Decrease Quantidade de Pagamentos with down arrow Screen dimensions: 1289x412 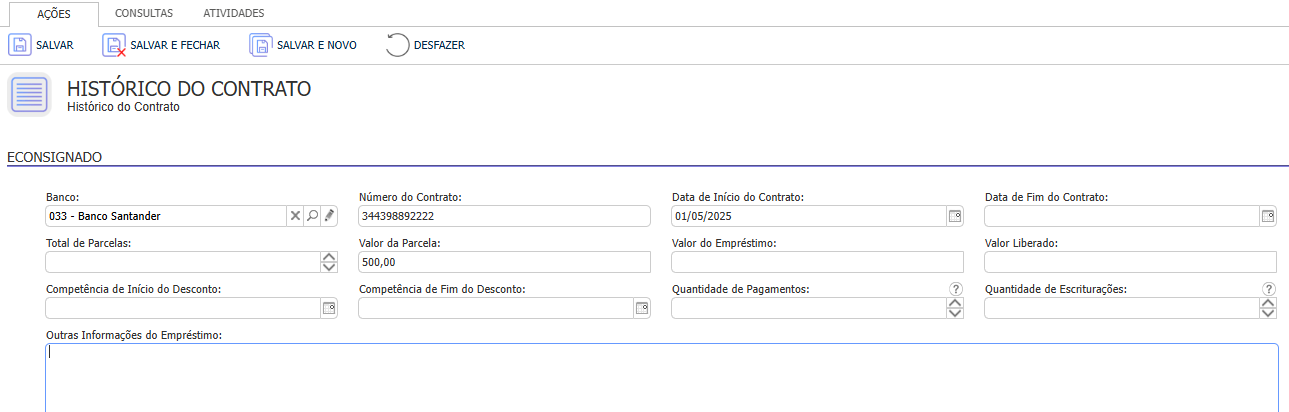click(955, 313)
